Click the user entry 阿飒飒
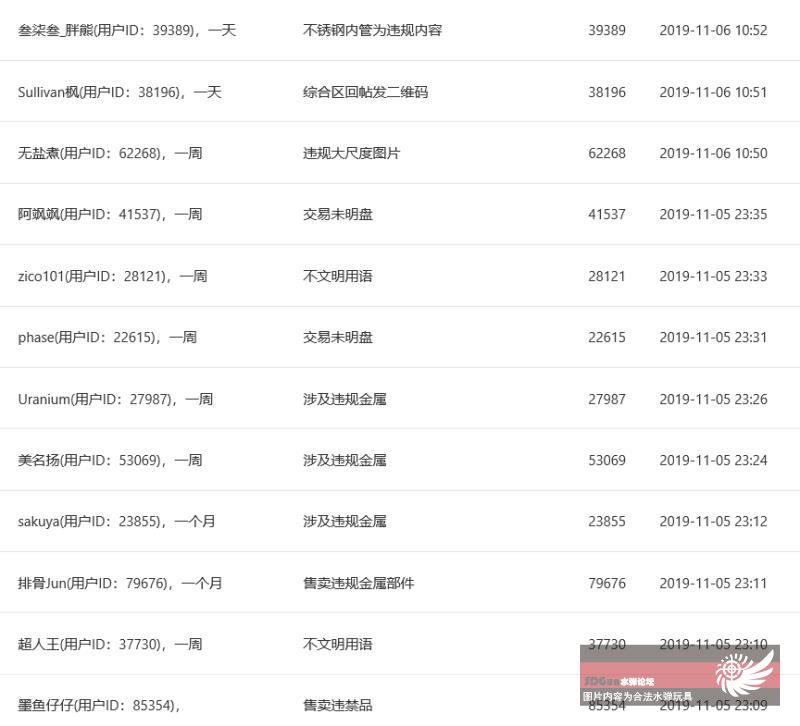 click(x=110, y=214)
